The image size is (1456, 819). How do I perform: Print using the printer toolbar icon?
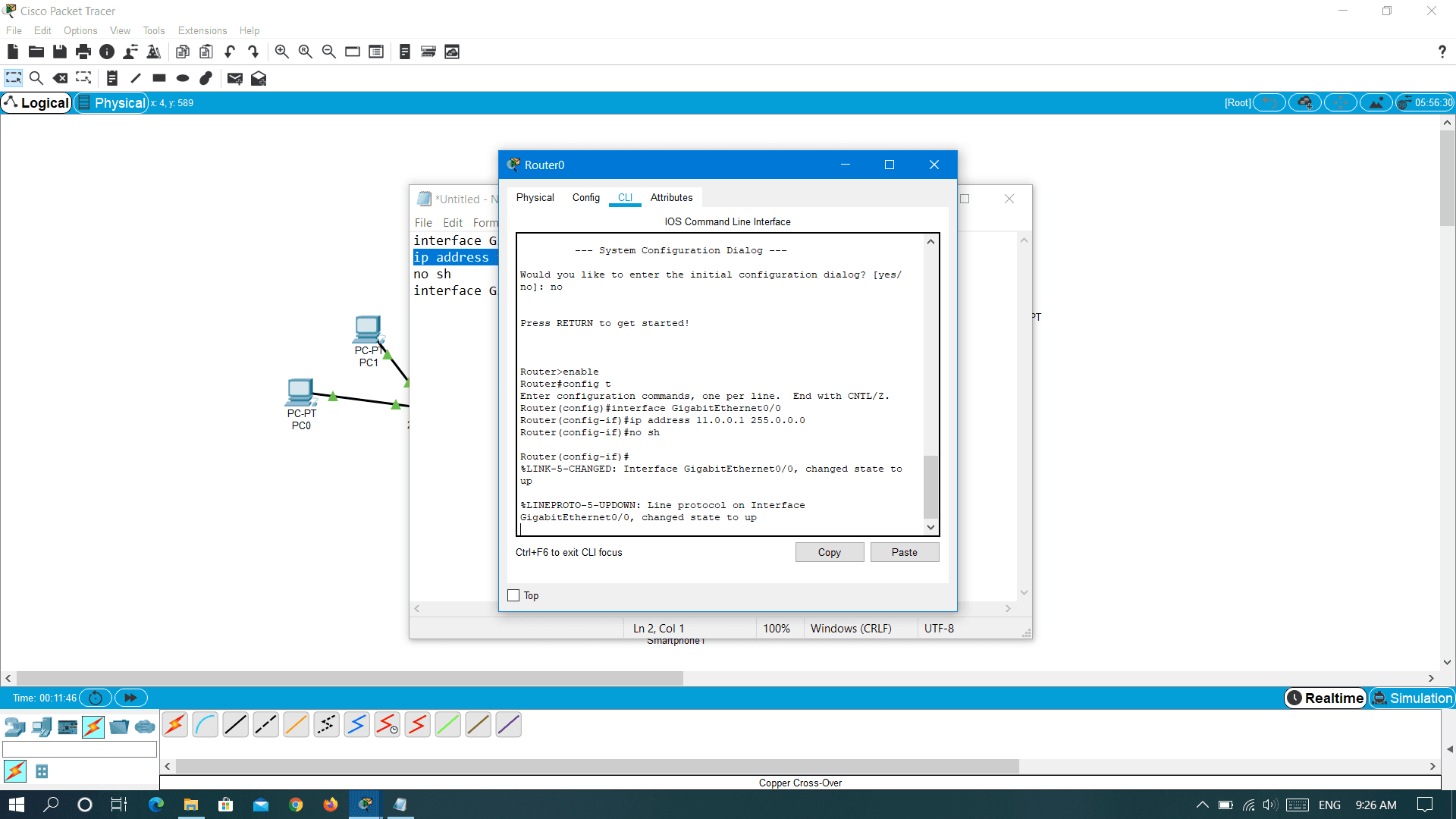[x=83, y=52]
